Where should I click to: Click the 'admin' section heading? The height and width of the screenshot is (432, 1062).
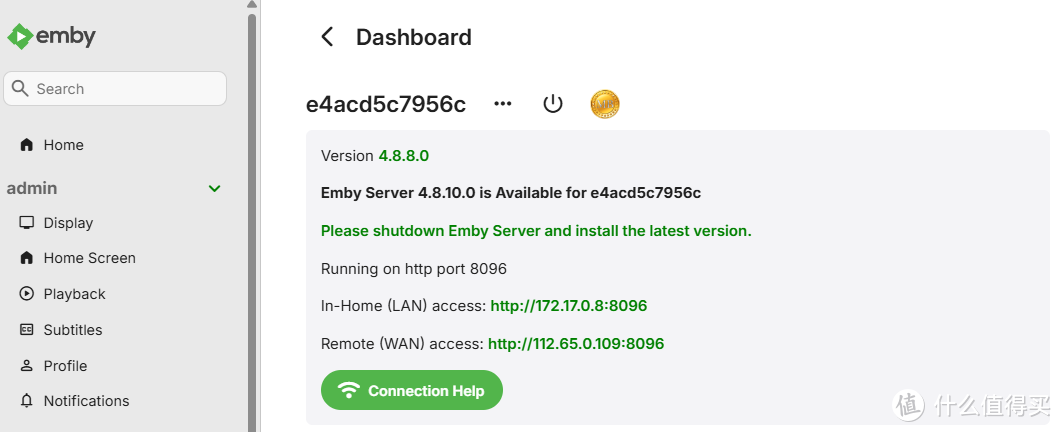tap(32, 188)
